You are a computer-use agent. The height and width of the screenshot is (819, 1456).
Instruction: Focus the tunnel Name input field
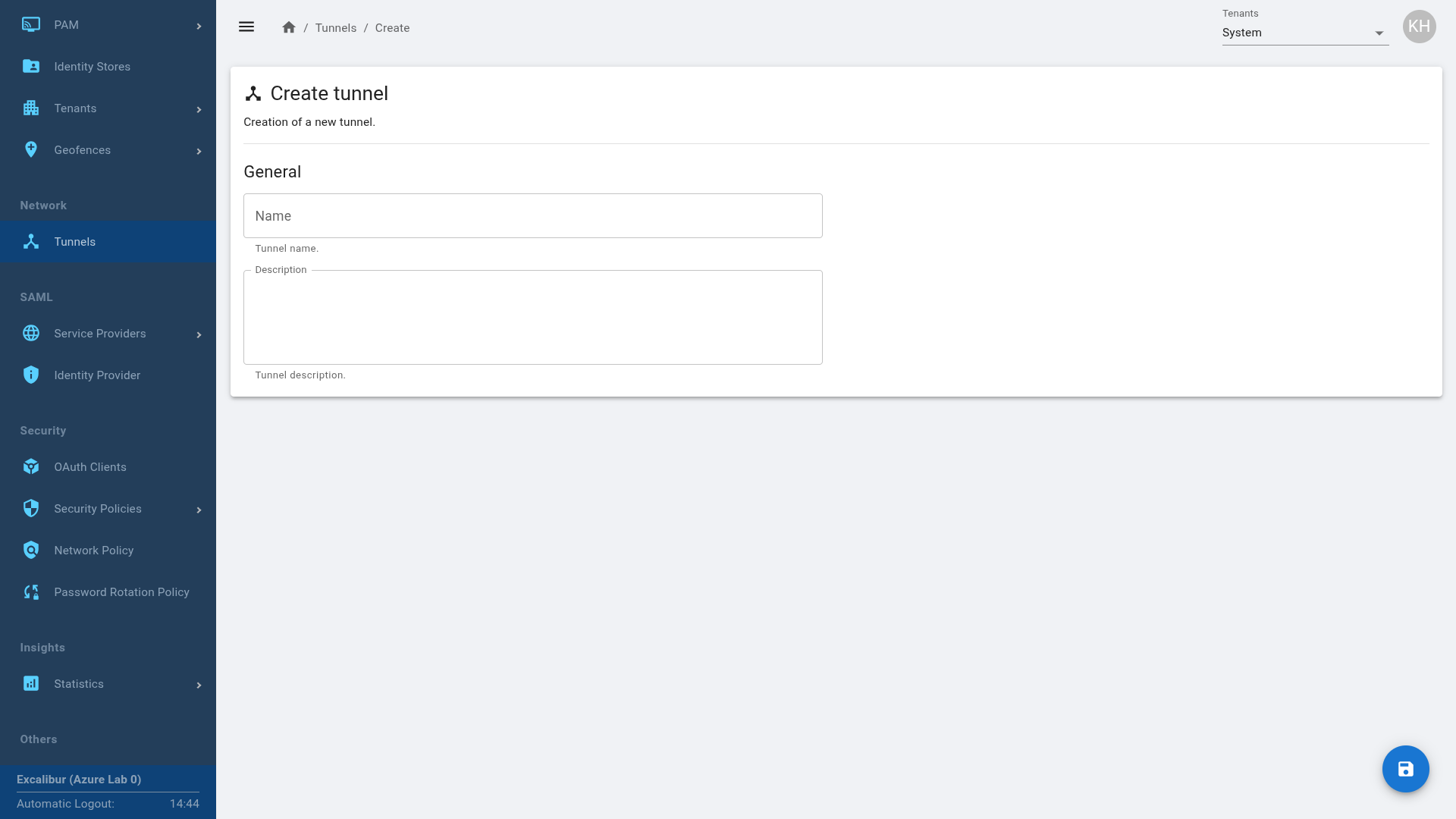[532, 216]
